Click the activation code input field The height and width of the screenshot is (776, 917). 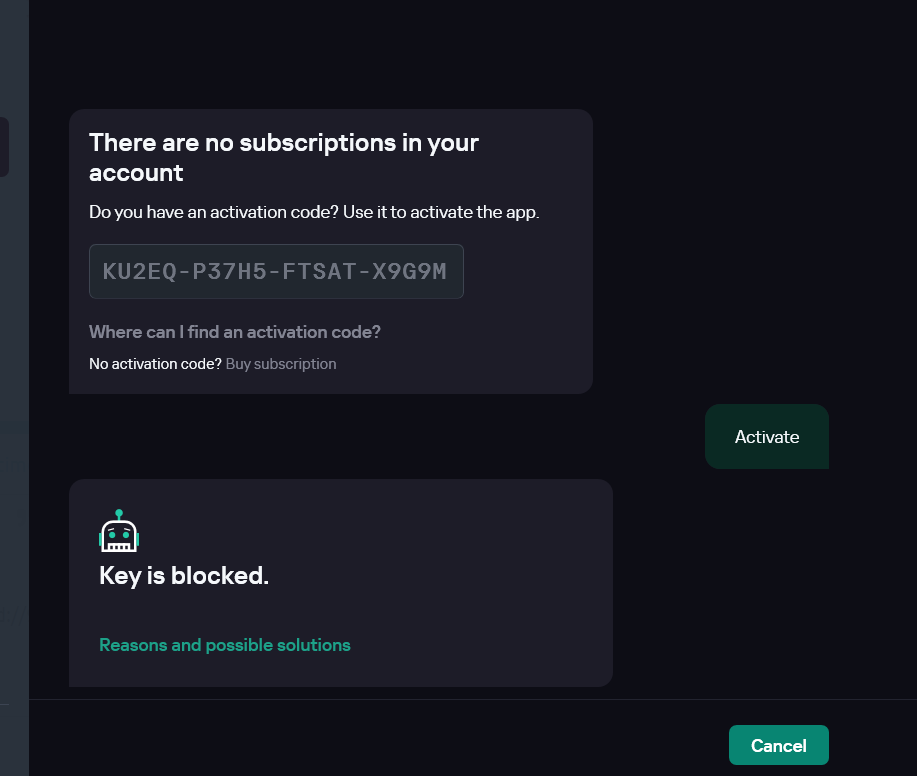276,271
